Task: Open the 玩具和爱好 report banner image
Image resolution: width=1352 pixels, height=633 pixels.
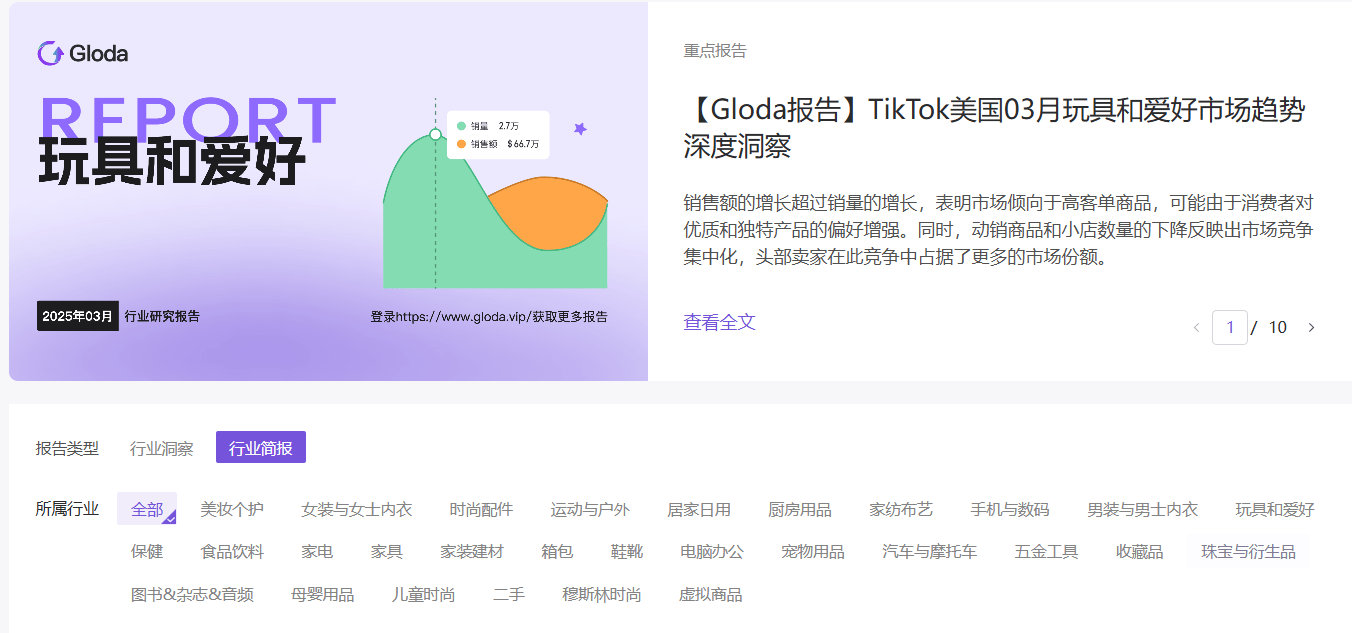Action: (x=328, y=191)
